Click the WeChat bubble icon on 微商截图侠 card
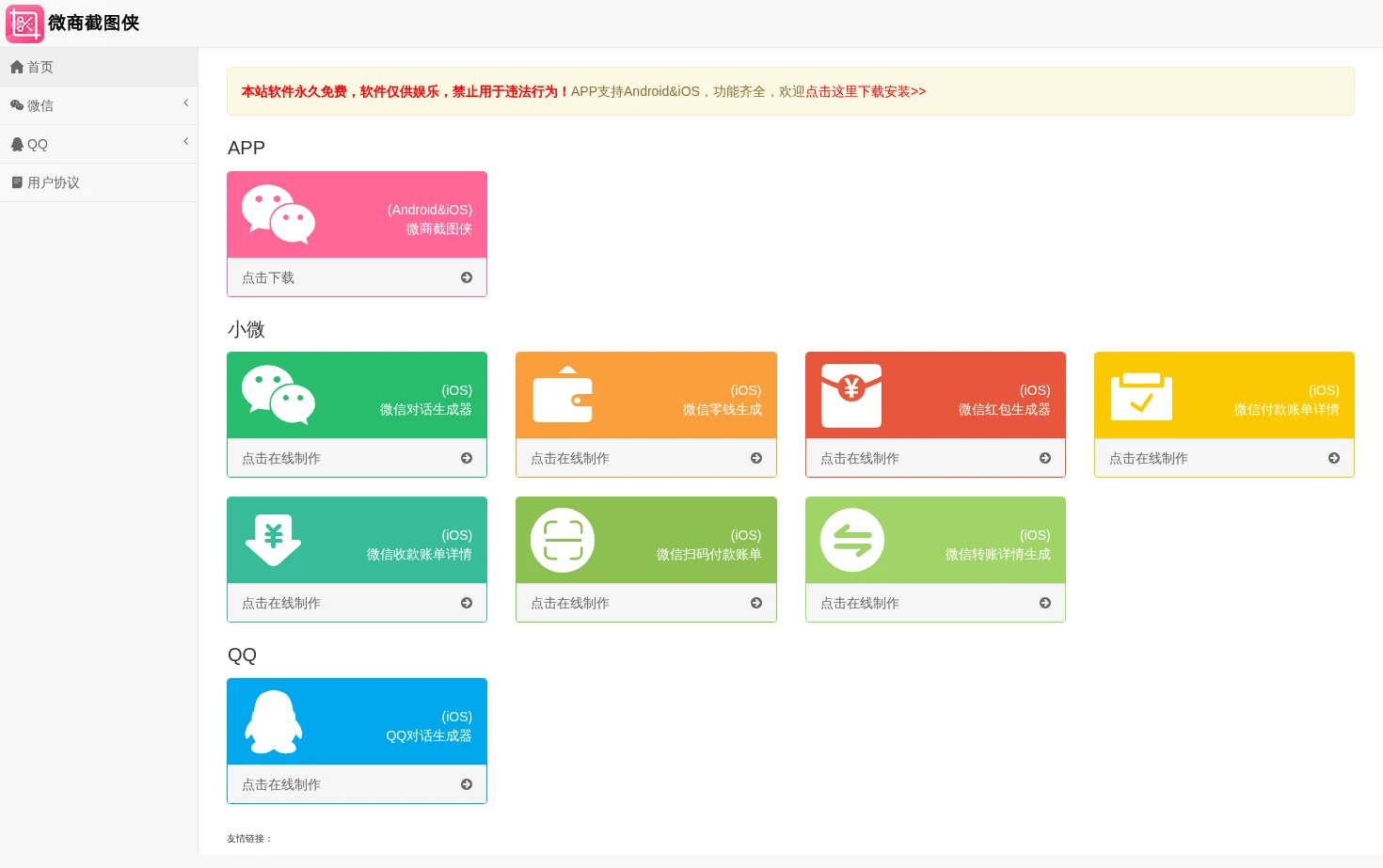 (x=278, y=214)
